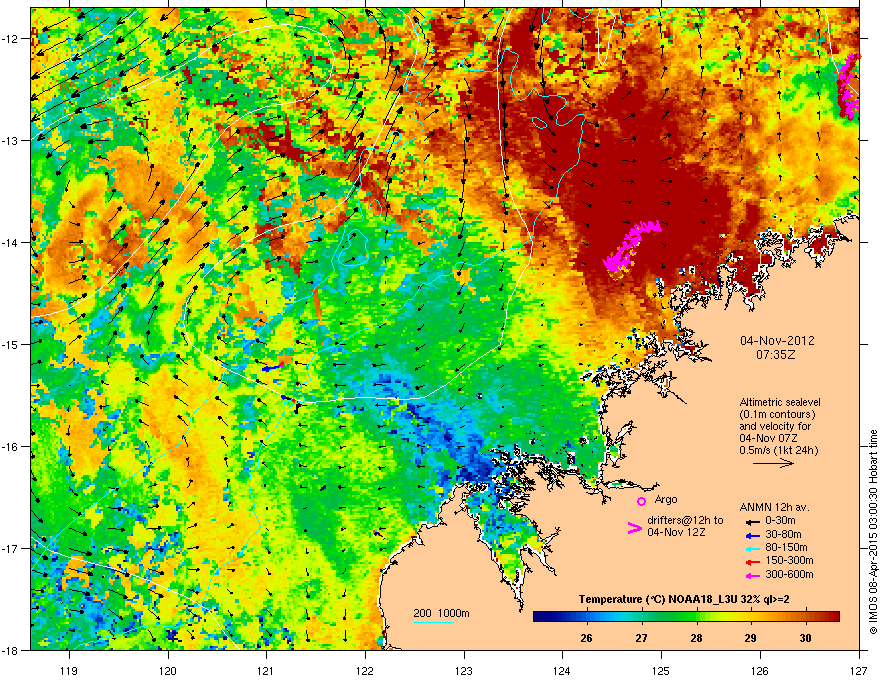This screenshot has height=680, width=880.
Task: Click the '(0.1m contours)' text
Action: 777,414
